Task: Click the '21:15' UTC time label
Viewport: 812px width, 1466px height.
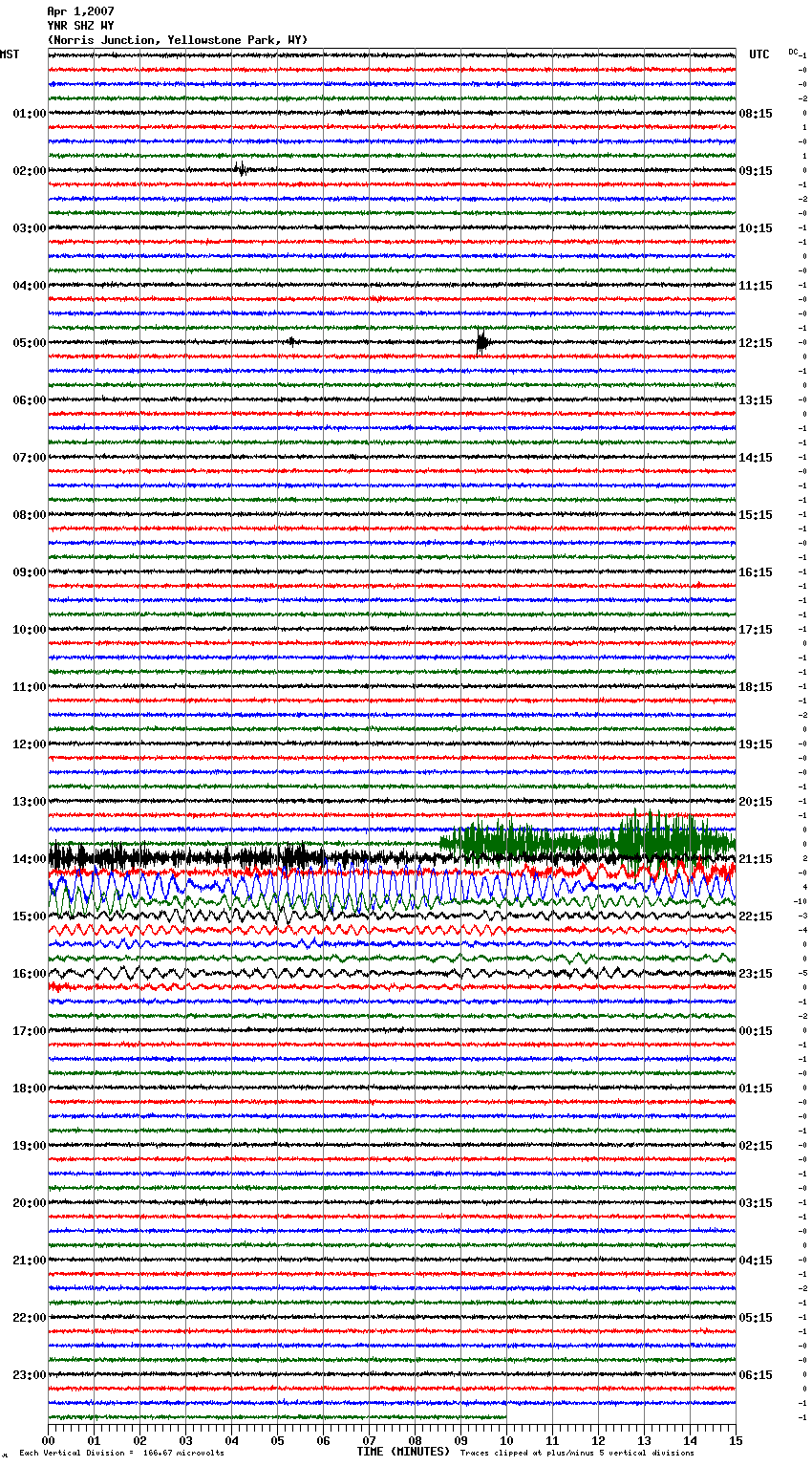Action: (756, 859)
